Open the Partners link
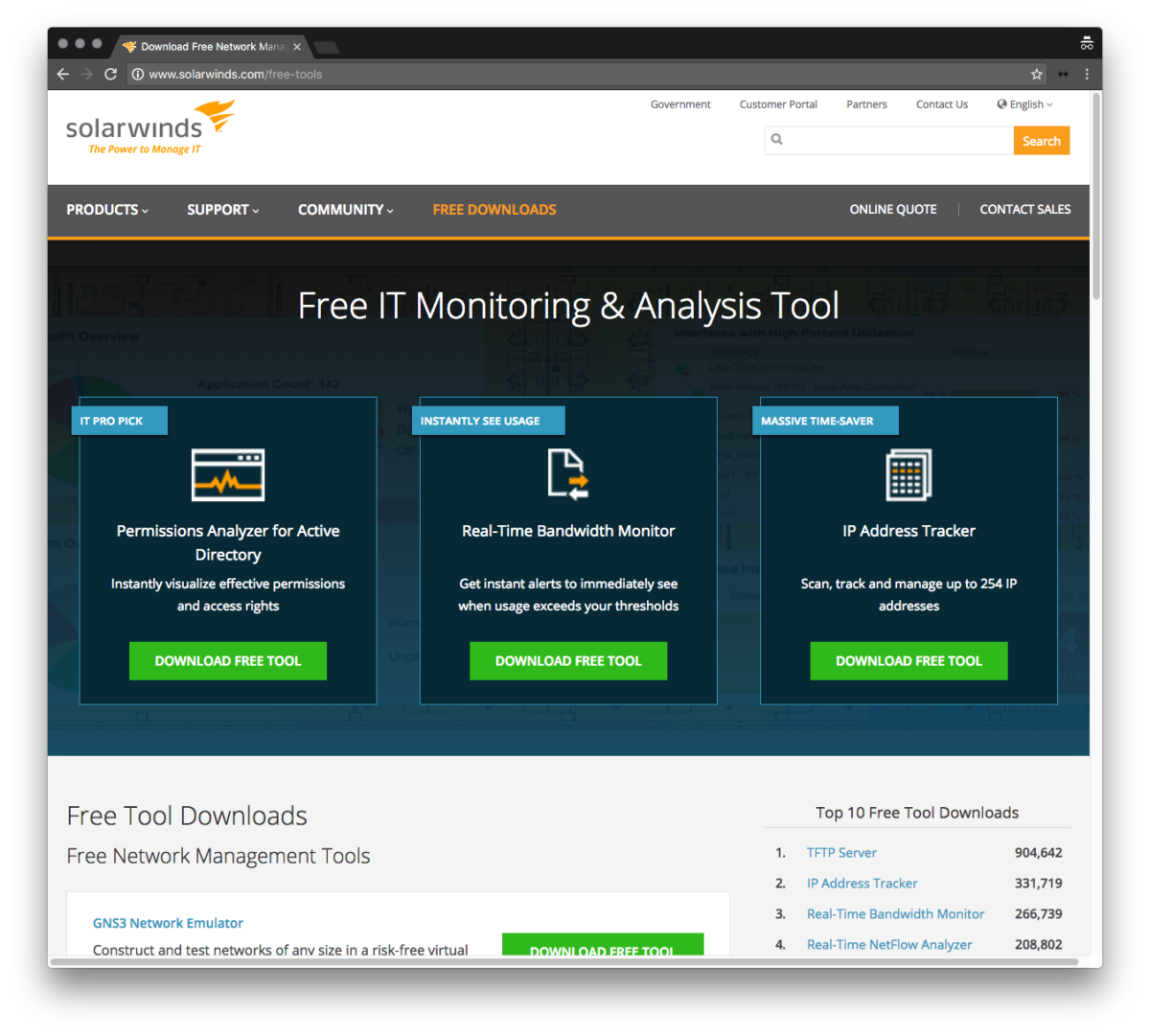 866,104
